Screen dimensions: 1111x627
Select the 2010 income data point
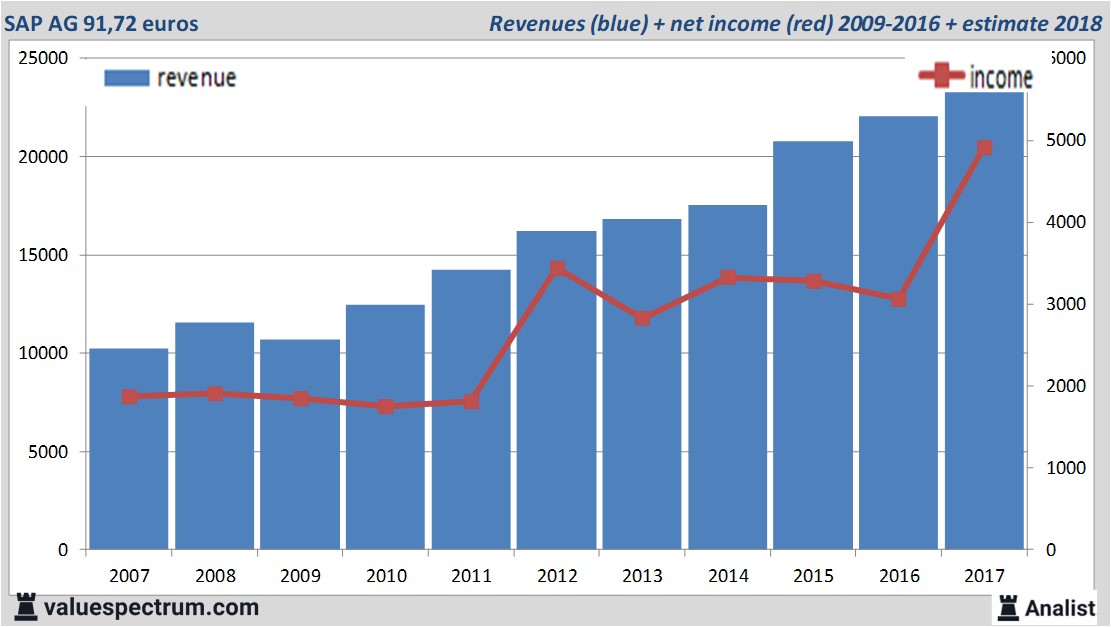pyautogui.click(x=385, y=407)
